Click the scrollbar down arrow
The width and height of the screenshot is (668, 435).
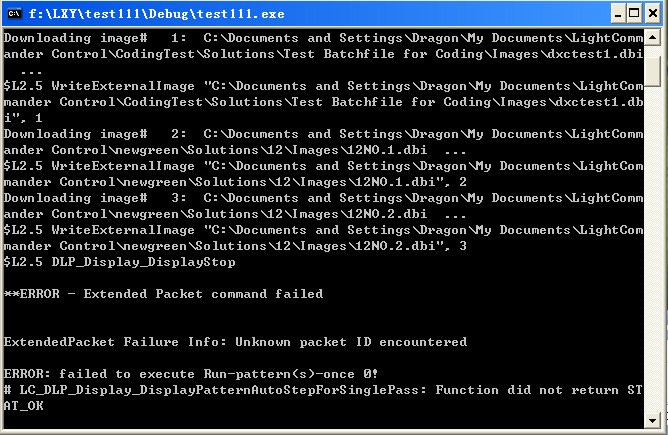click(x=652, y=421)
